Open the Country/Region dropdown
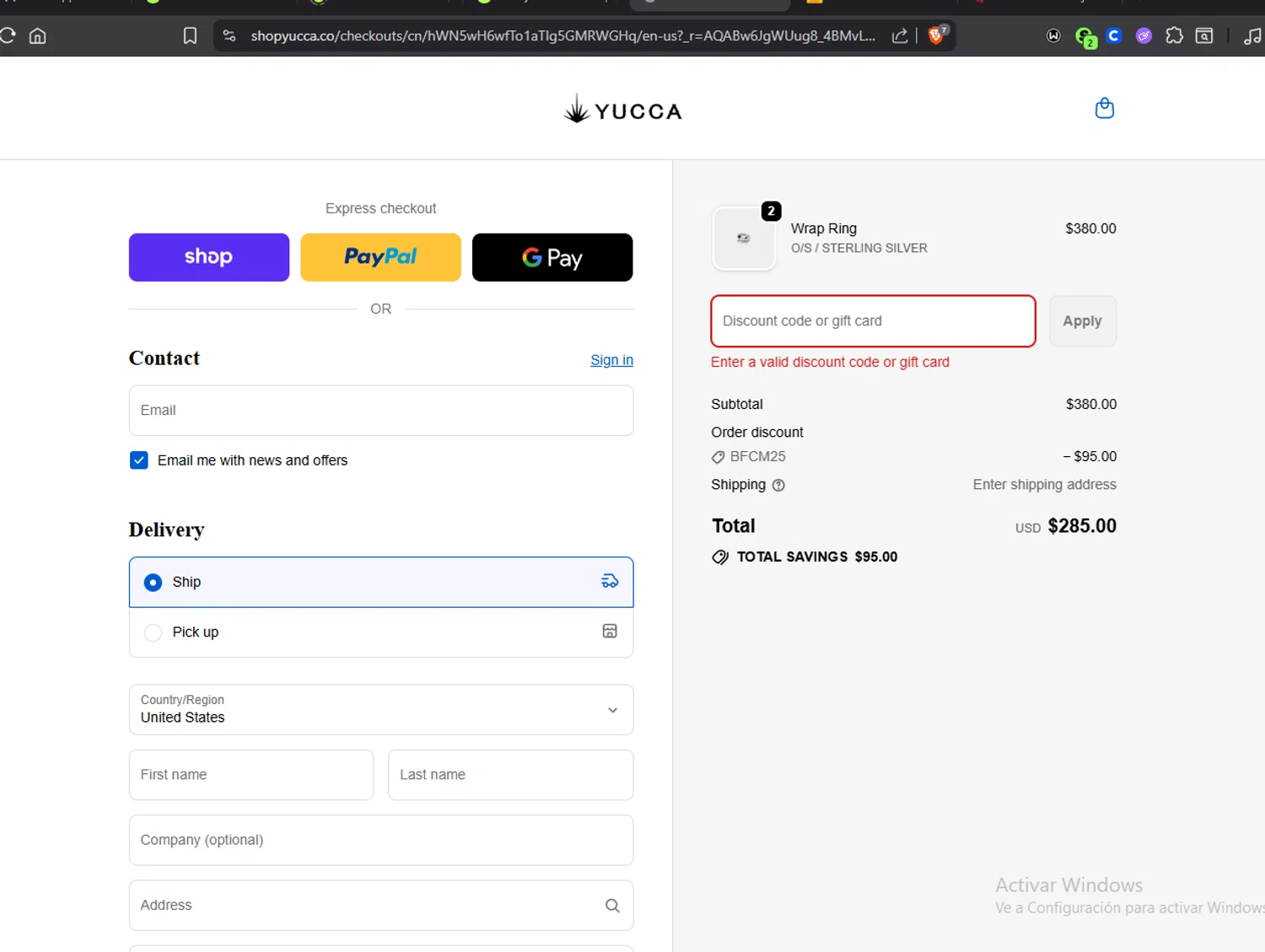Image resolution: width=1265 pixels, height=952 pixels. click(381, 709)
